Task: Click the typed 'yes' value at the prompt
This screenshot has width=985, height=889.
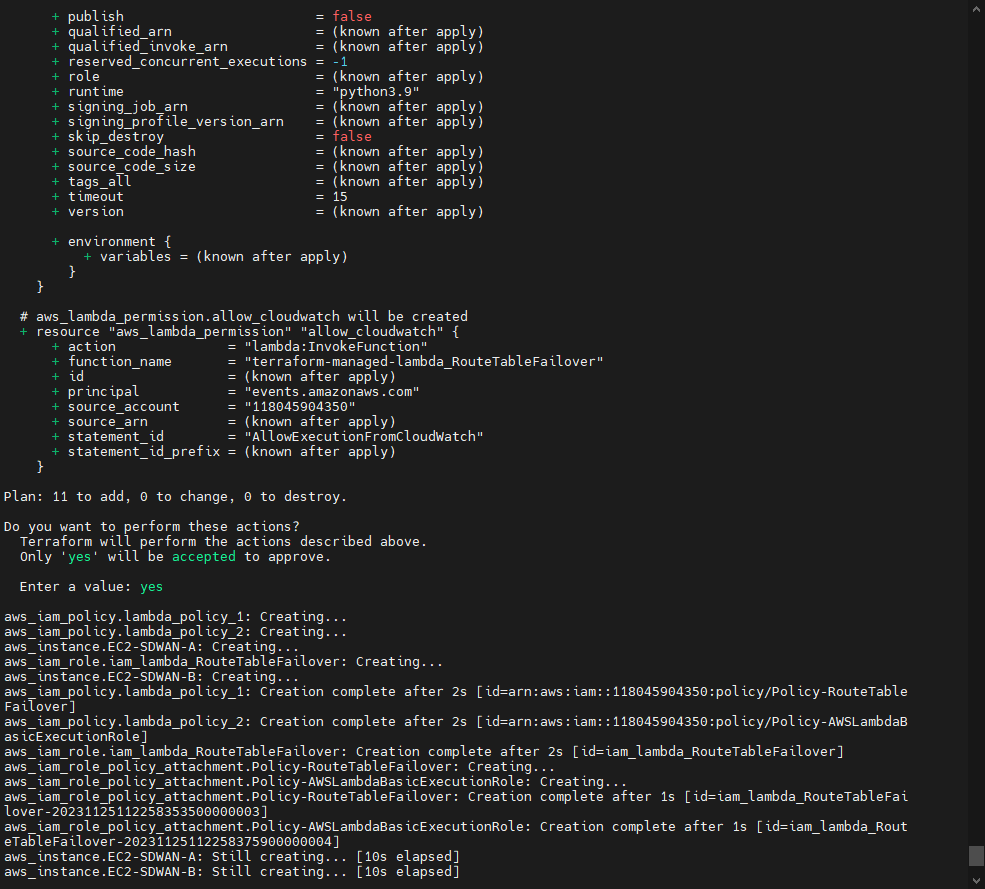Action: [x=151, y=587]
